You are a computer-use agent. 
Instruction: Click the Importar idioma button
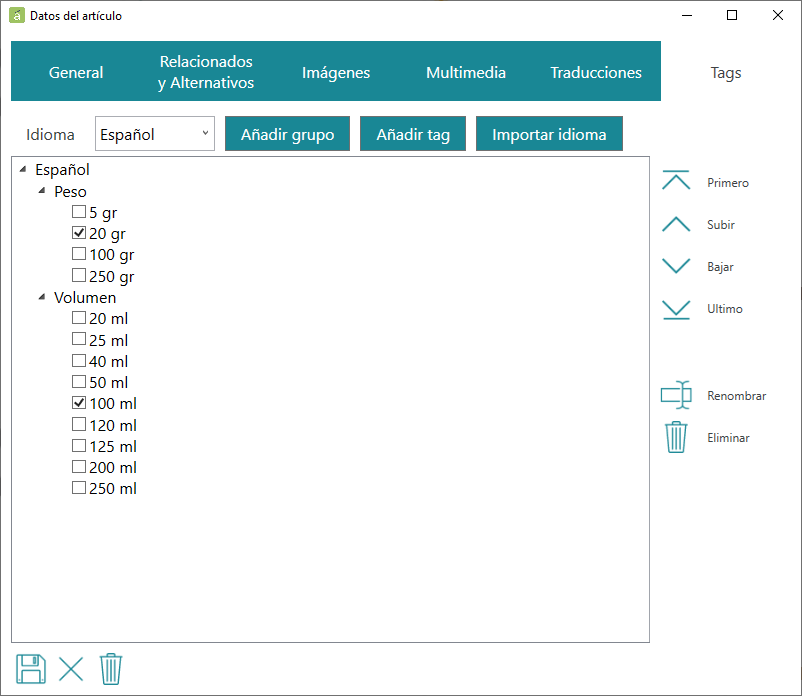pyautogui.click(x=549, y=134)
